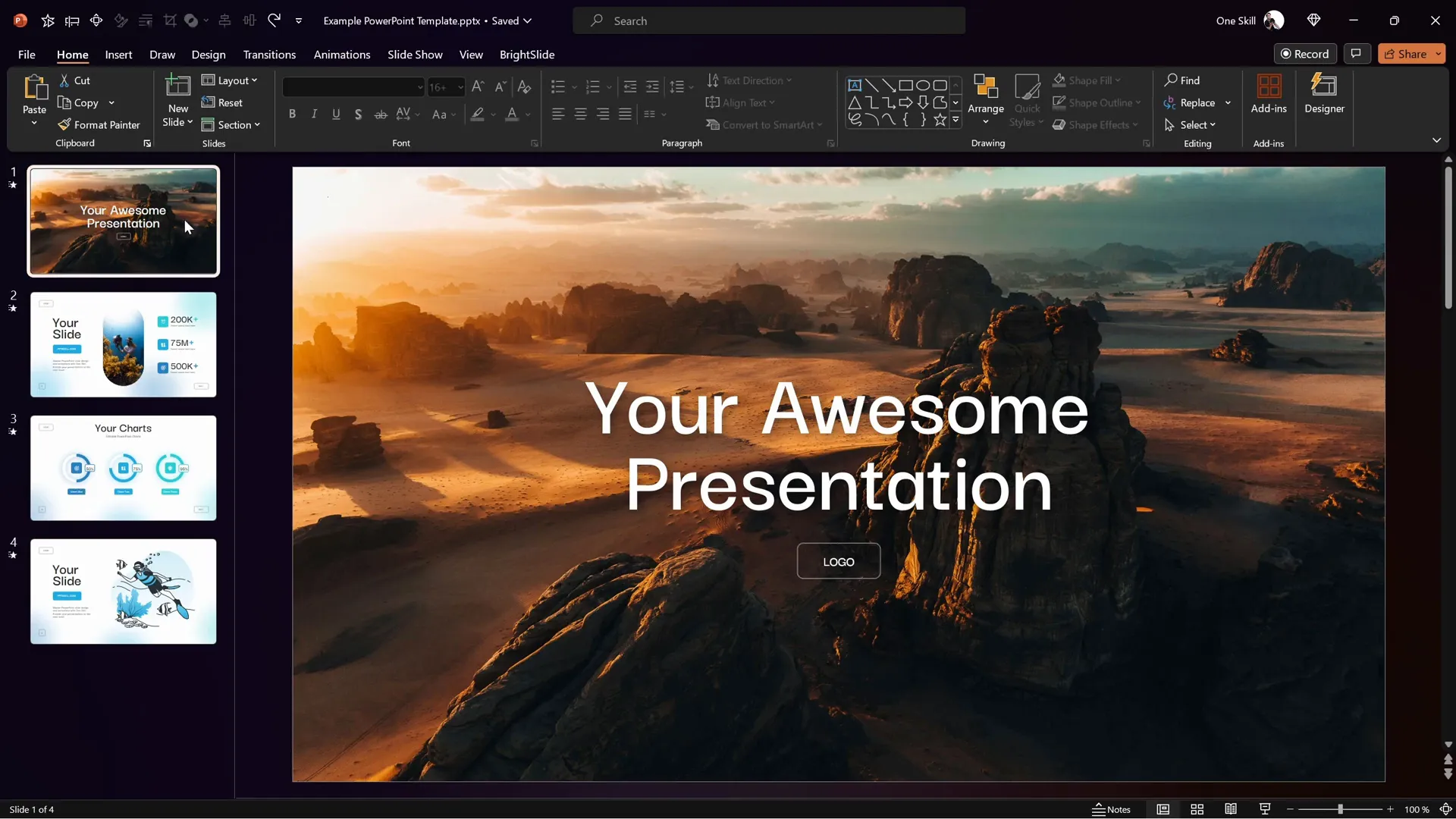Click the New Slide icon

click(x=178, y=86)
